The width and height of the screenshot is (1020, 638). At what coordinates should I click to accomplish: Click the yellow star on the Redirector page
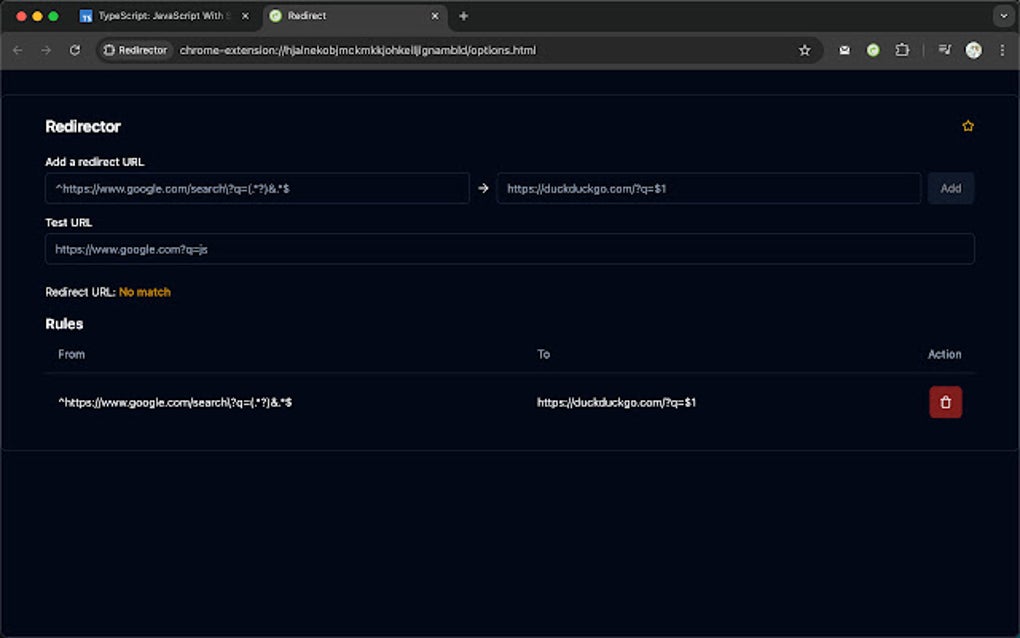[x=967, y=125]
